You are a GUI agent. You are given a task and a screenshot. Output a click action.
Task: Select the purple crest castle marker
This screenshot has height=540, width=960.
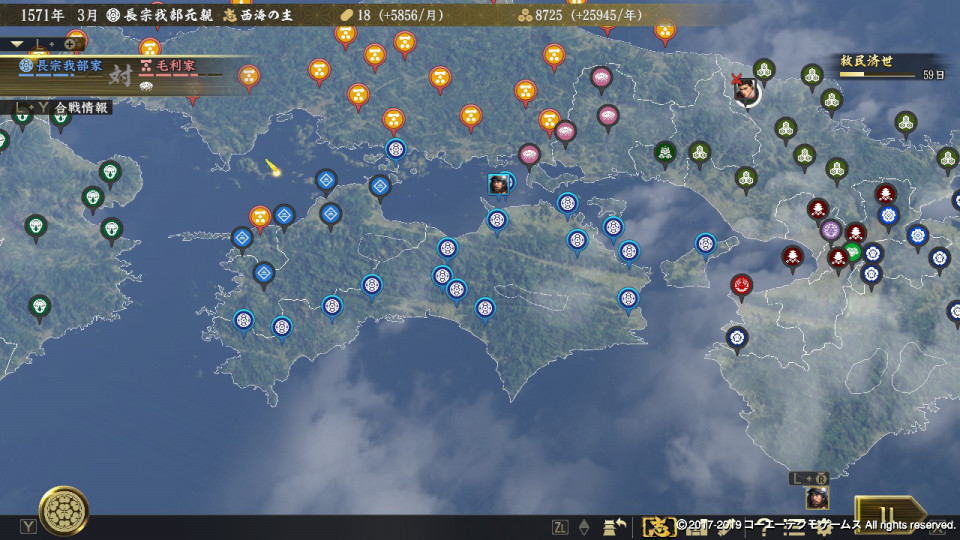pos(831,231)
